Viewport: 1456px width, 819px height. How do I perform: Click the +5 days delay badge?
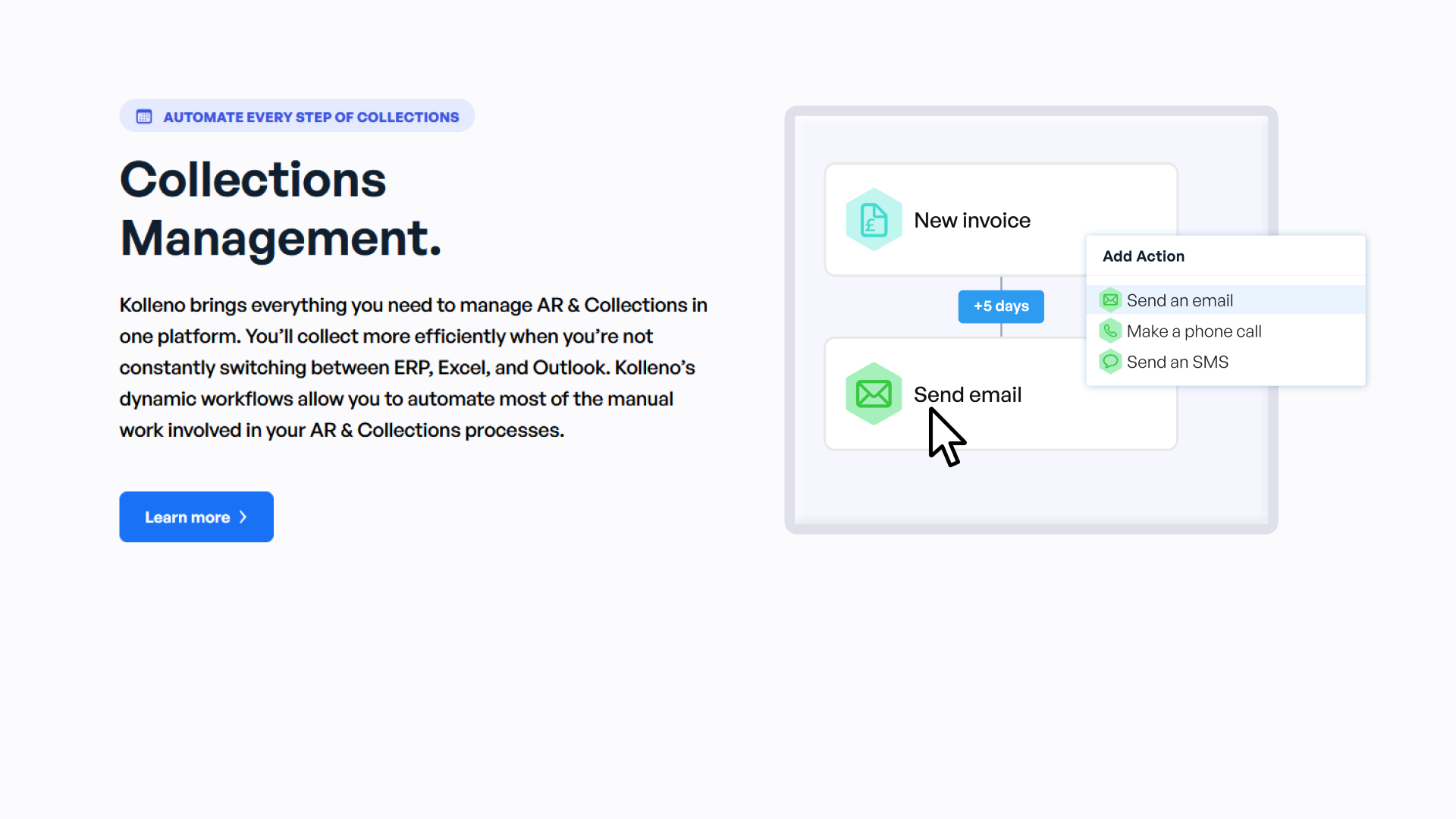(x=1001, y=306)
